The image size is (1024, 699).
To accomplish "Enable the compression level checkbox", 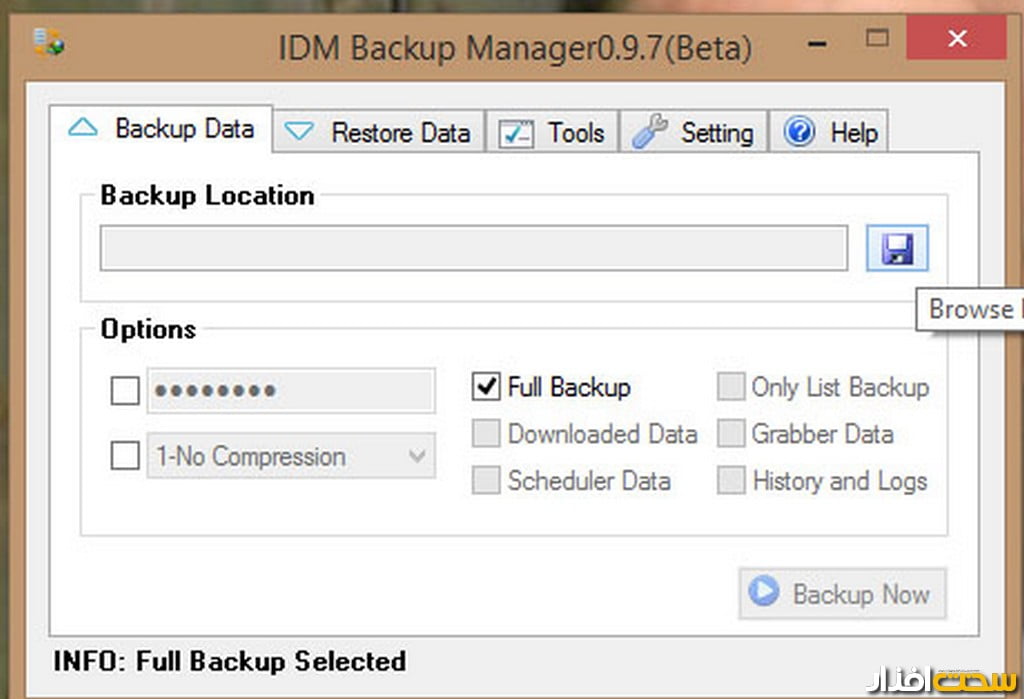I will pos(125,456).
